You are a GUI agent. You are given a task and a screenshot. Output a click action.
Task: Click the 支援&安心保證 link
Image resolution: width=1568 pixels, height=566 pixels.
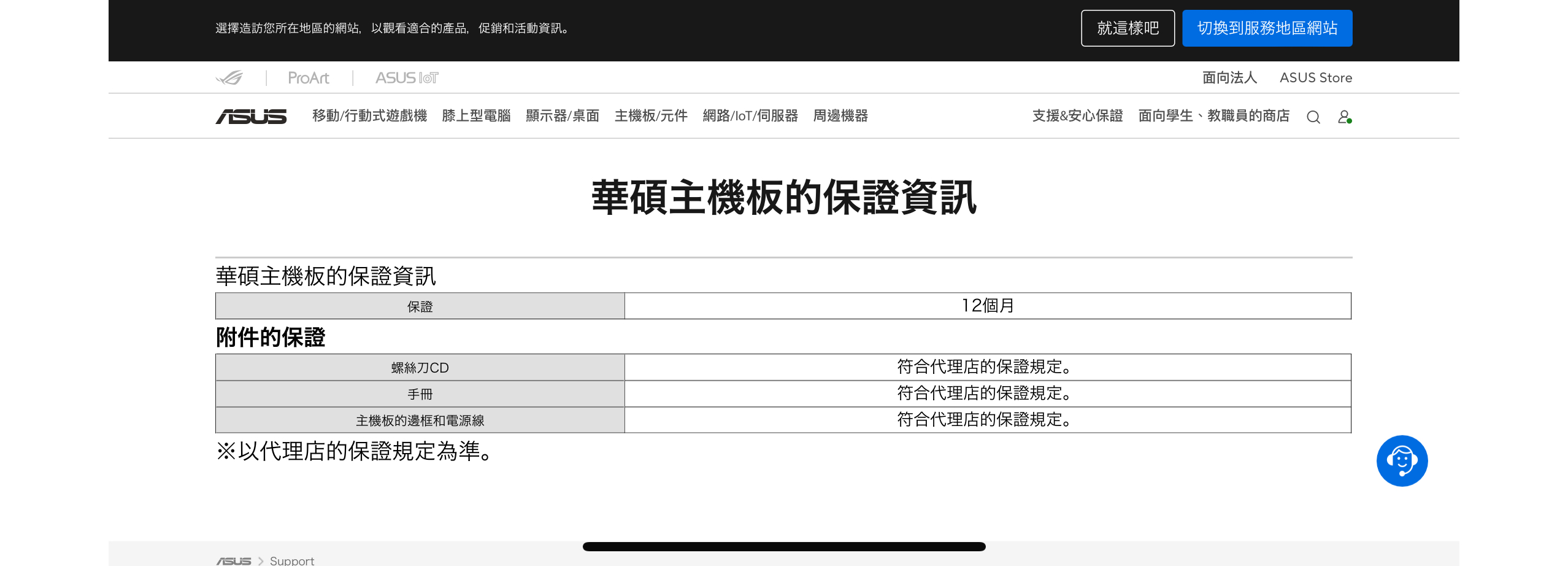(1077, 116)
